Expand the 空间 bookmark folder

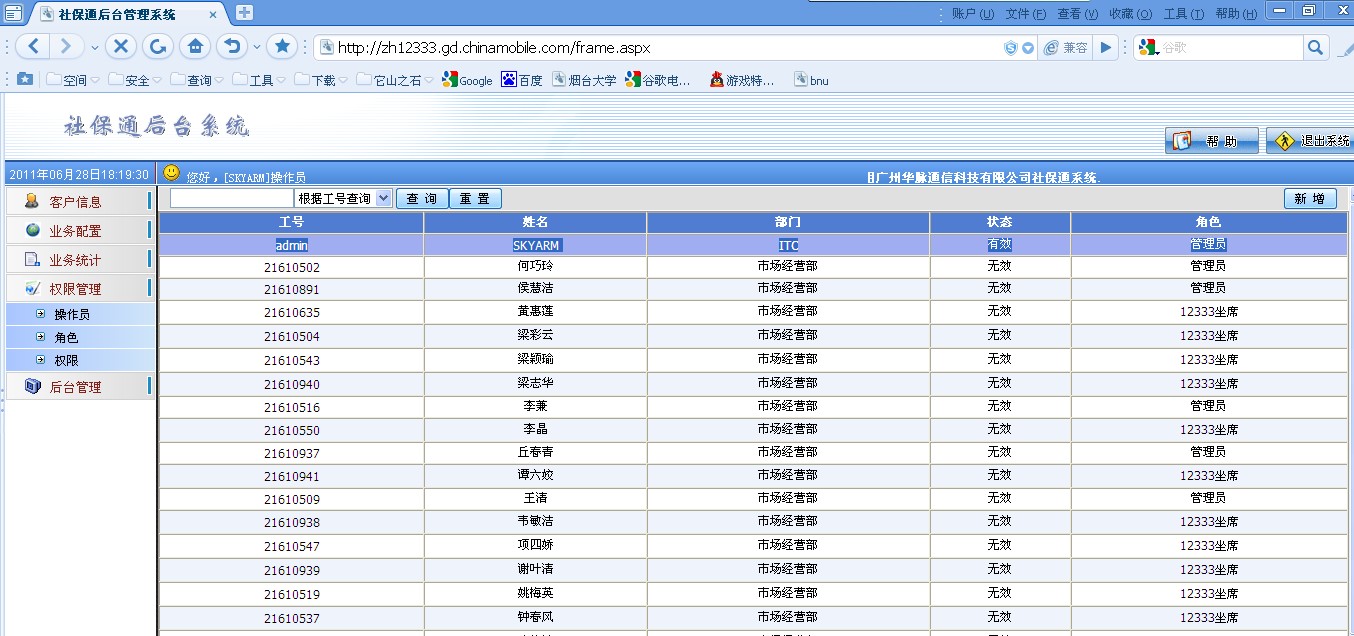click(74, 80)
